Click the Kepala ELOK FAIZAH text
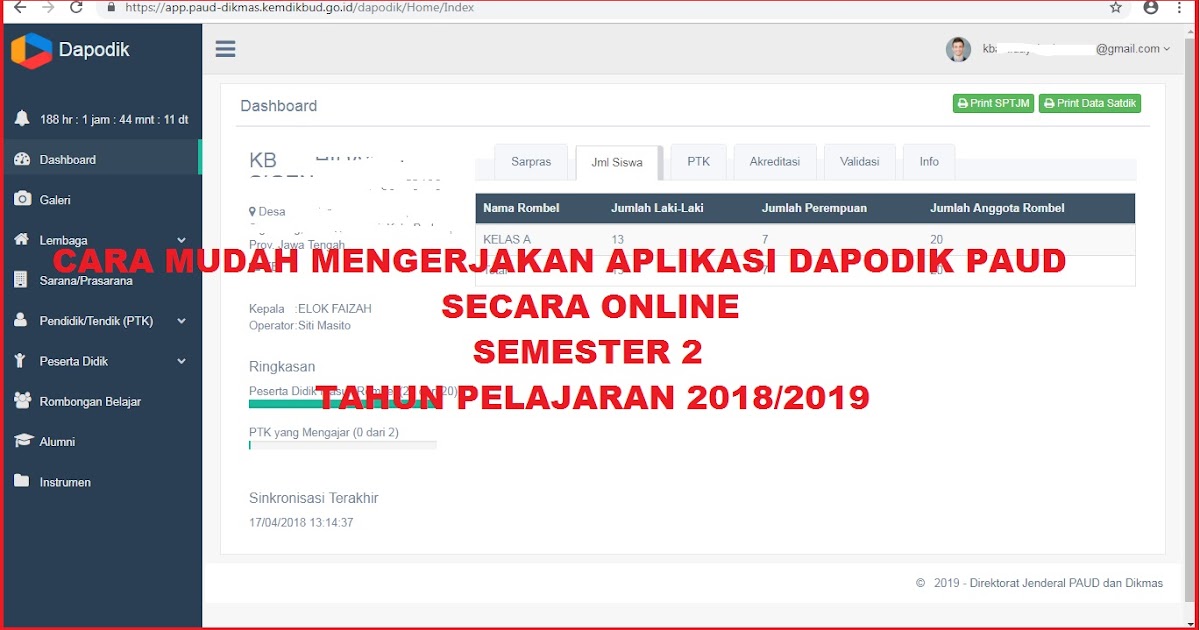 tap(310, 309)
